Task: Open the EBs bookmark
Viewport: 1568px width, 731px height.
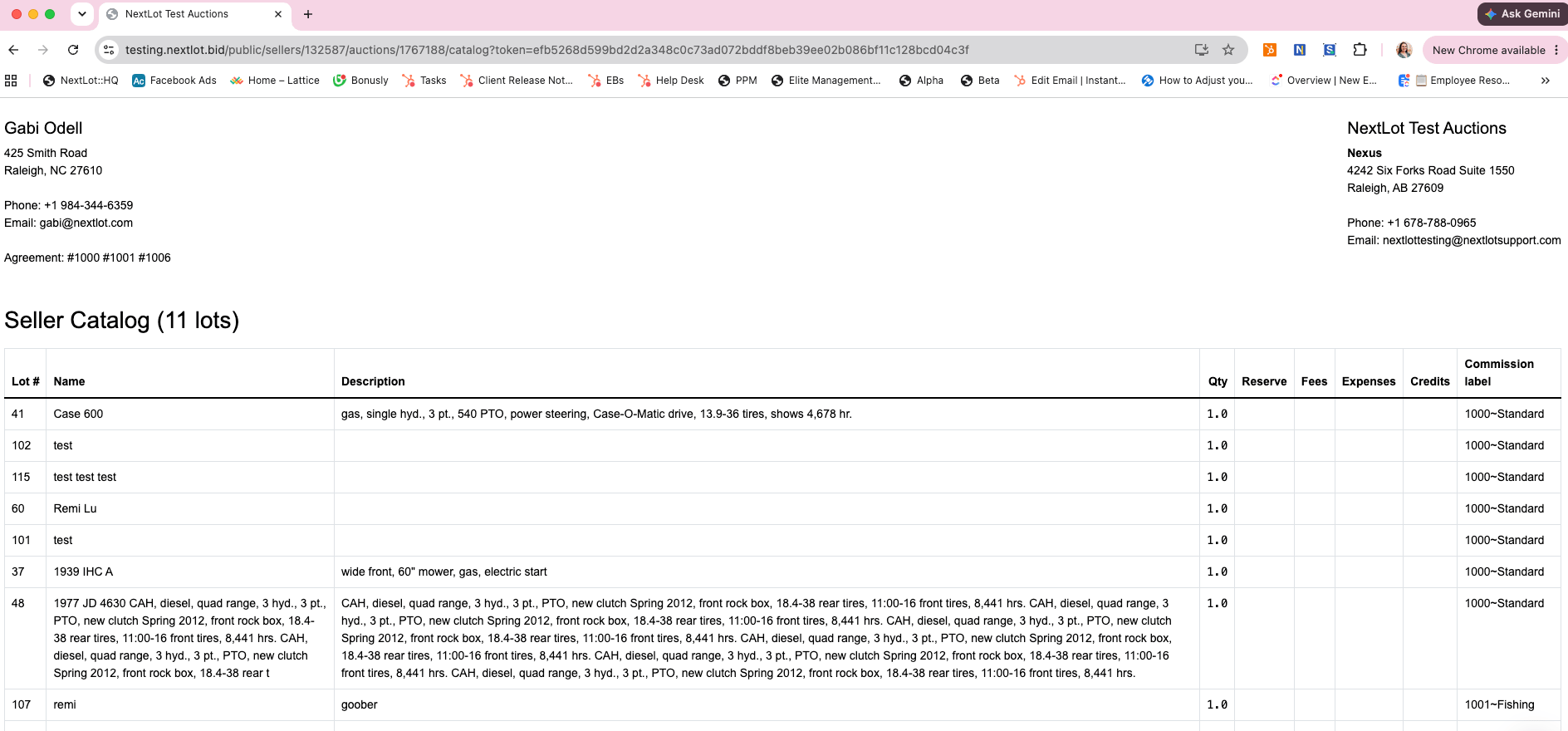Action: [606, 81]
